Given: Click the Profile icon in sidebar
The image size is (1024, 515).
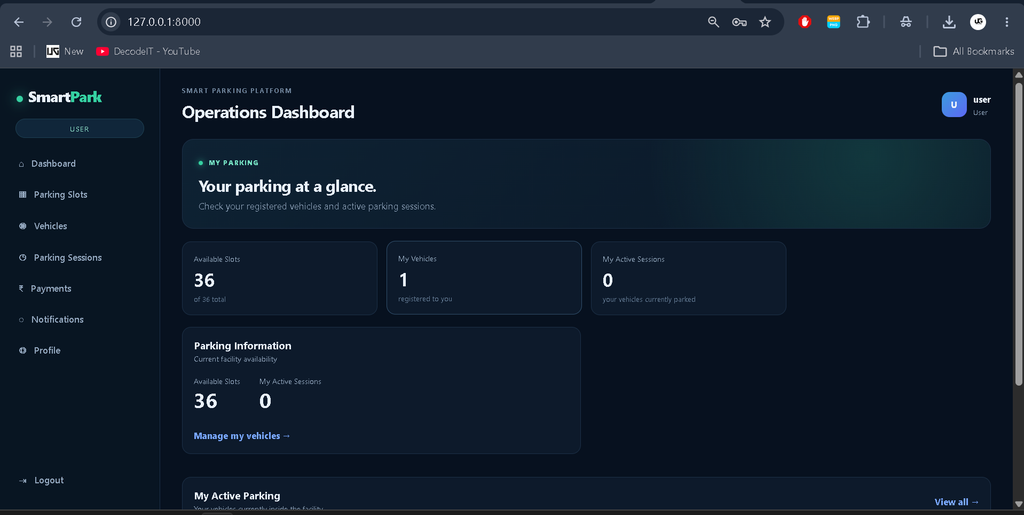Looking at the screenshot, I should point(23,351).
